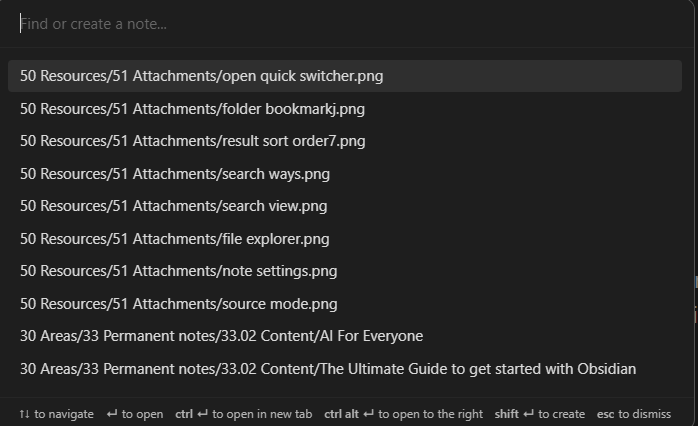Open the 'open quick switcher.png' result

pyautogui.click(x=202, y=76)
